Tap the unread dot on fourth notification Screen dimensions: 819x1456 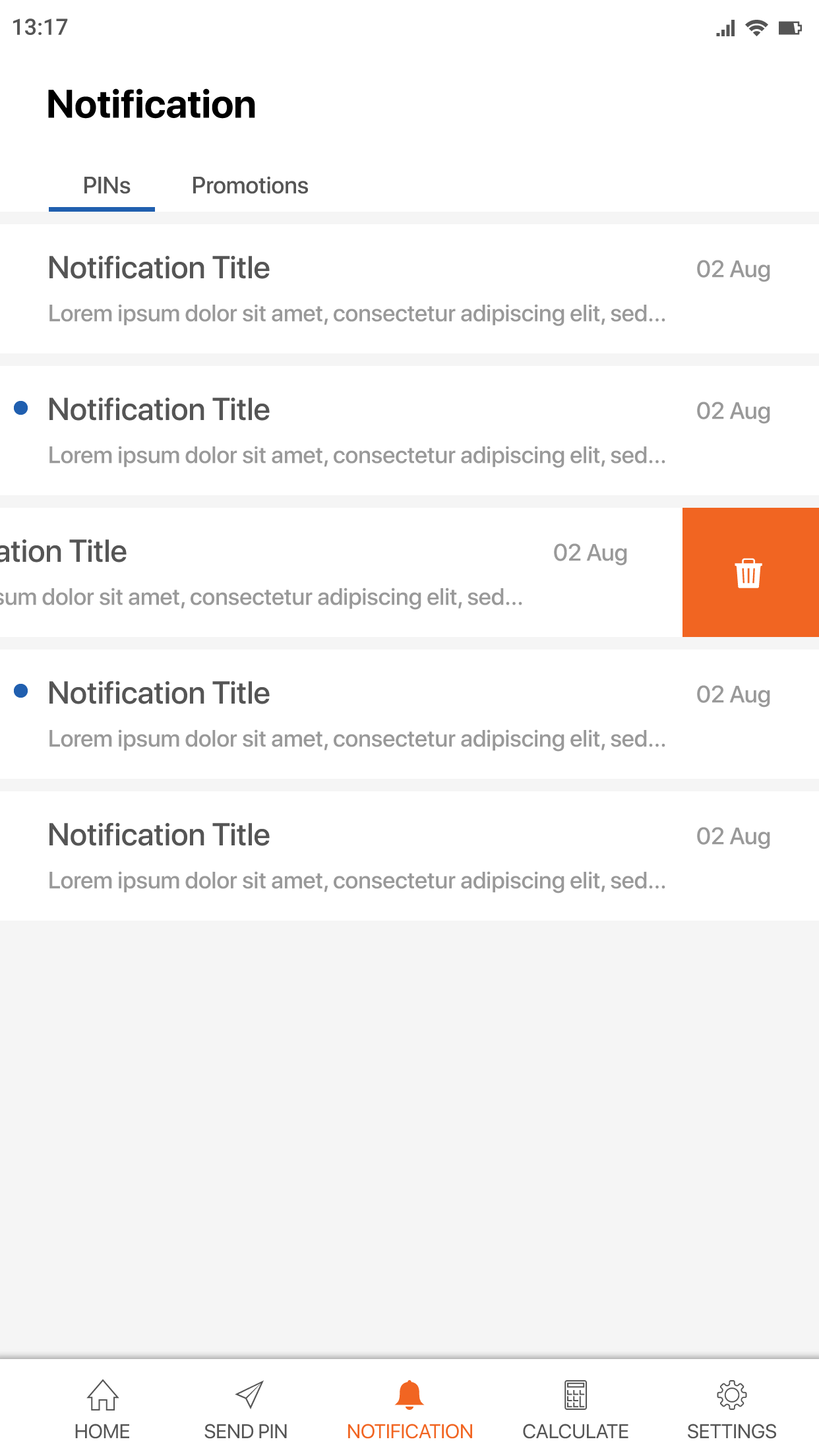coord(21,691)
